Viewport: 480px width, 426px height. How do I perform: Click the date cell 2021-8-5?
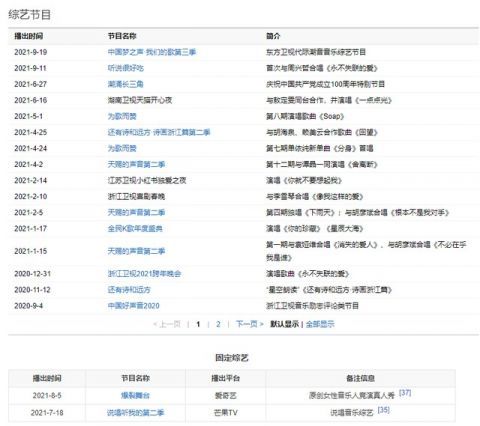pyautogui.click(x=47, y=396)
